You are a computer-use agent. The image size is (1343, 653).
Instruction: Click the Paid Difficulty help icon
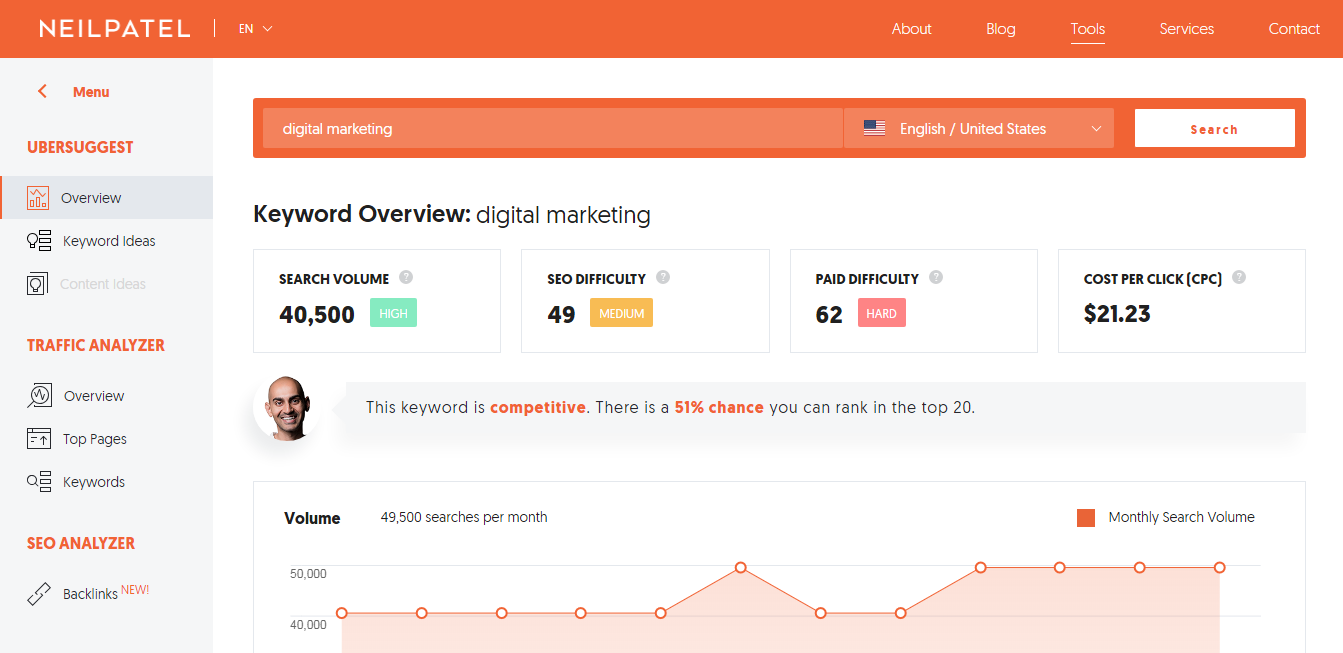936,278
